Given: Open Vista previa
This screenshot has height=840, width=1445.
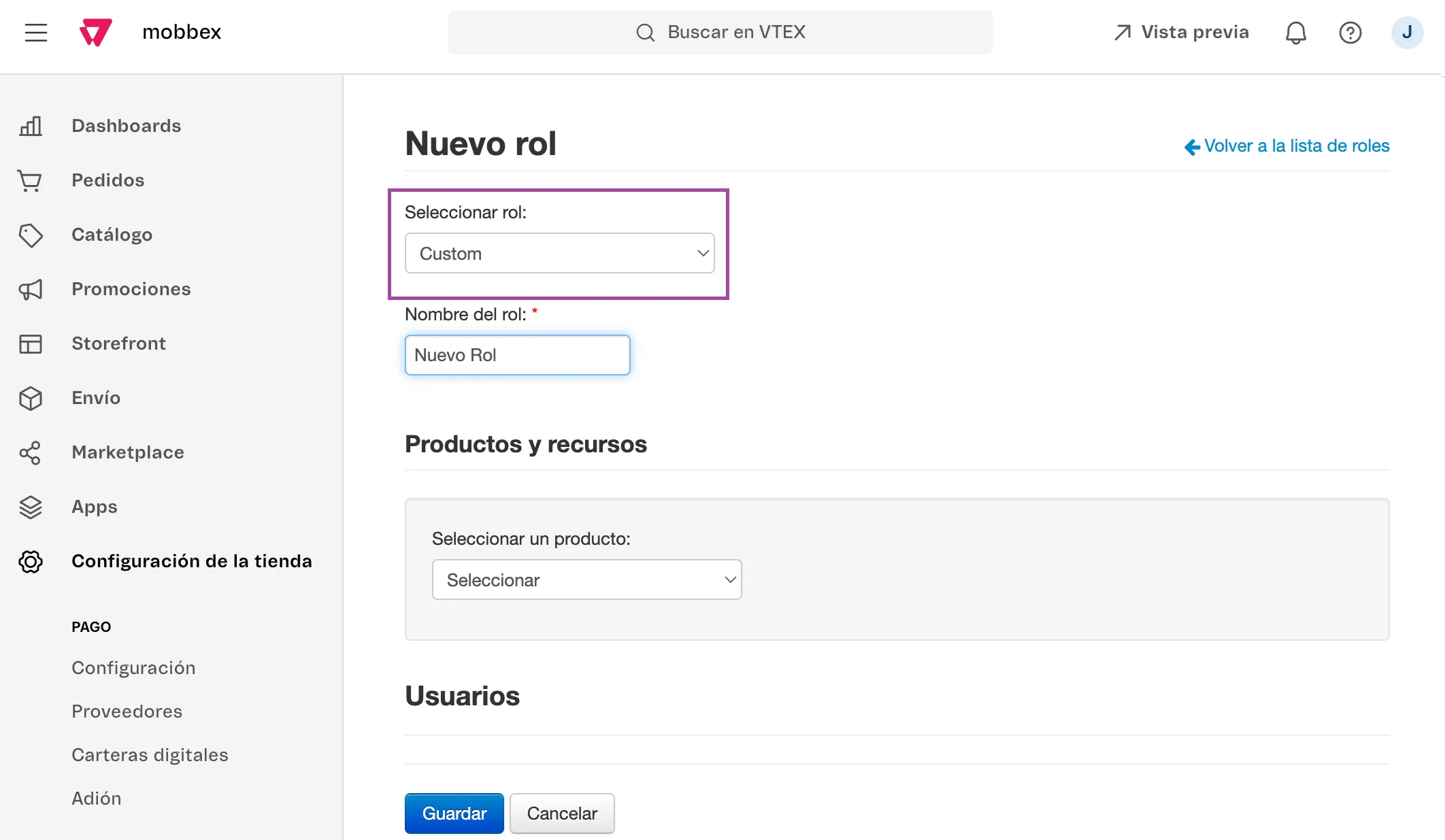Looking at the screenshot, I should (x=1182, y=32).
